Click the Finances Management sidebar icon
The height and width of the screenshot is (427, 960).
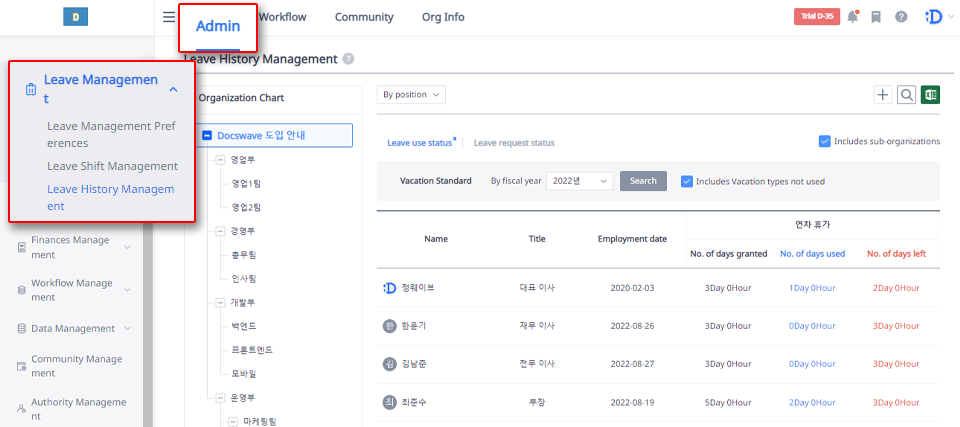(21, 248)
